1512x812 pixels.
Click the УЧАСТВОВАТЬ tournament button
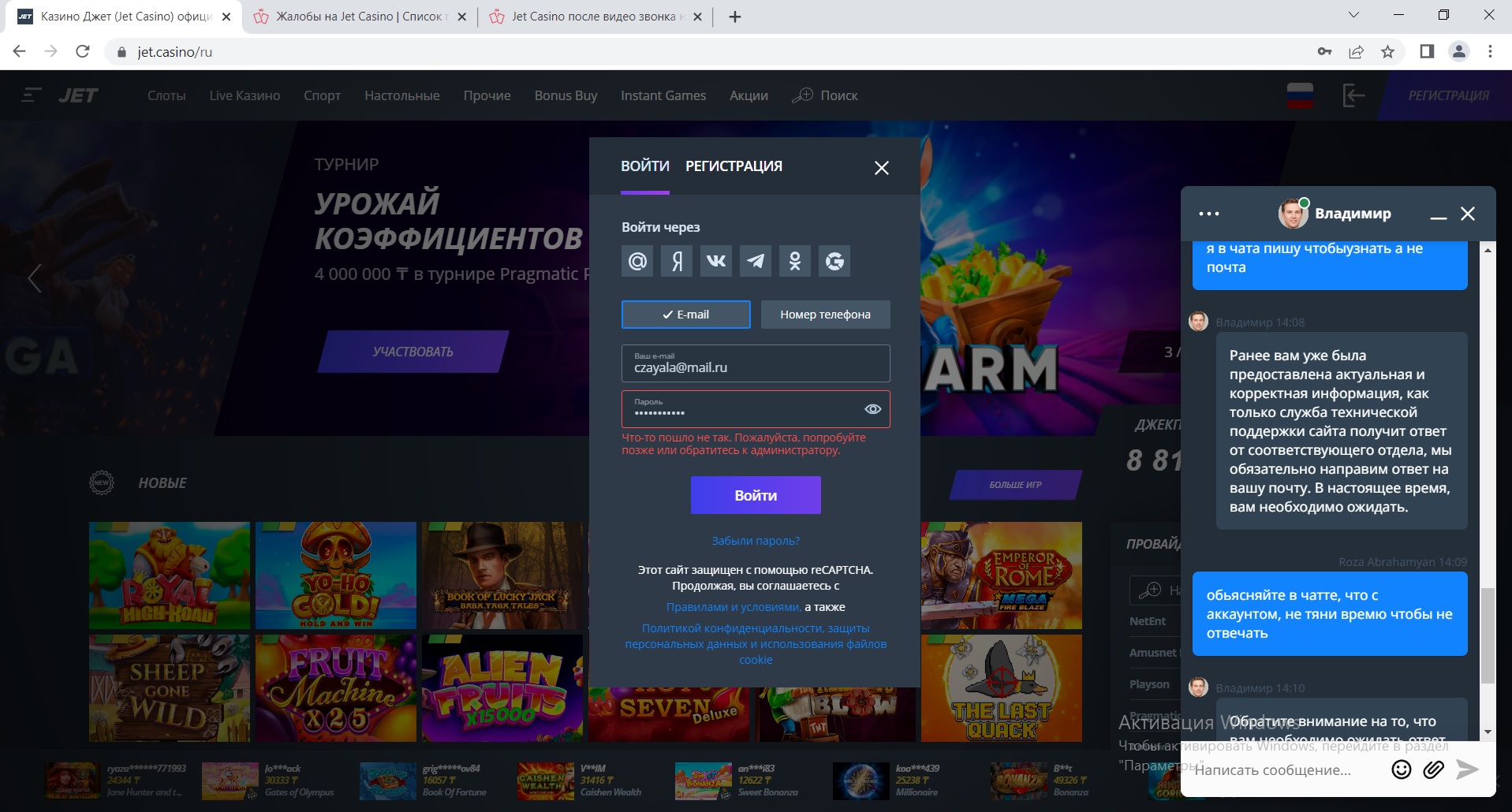point(413,352)
